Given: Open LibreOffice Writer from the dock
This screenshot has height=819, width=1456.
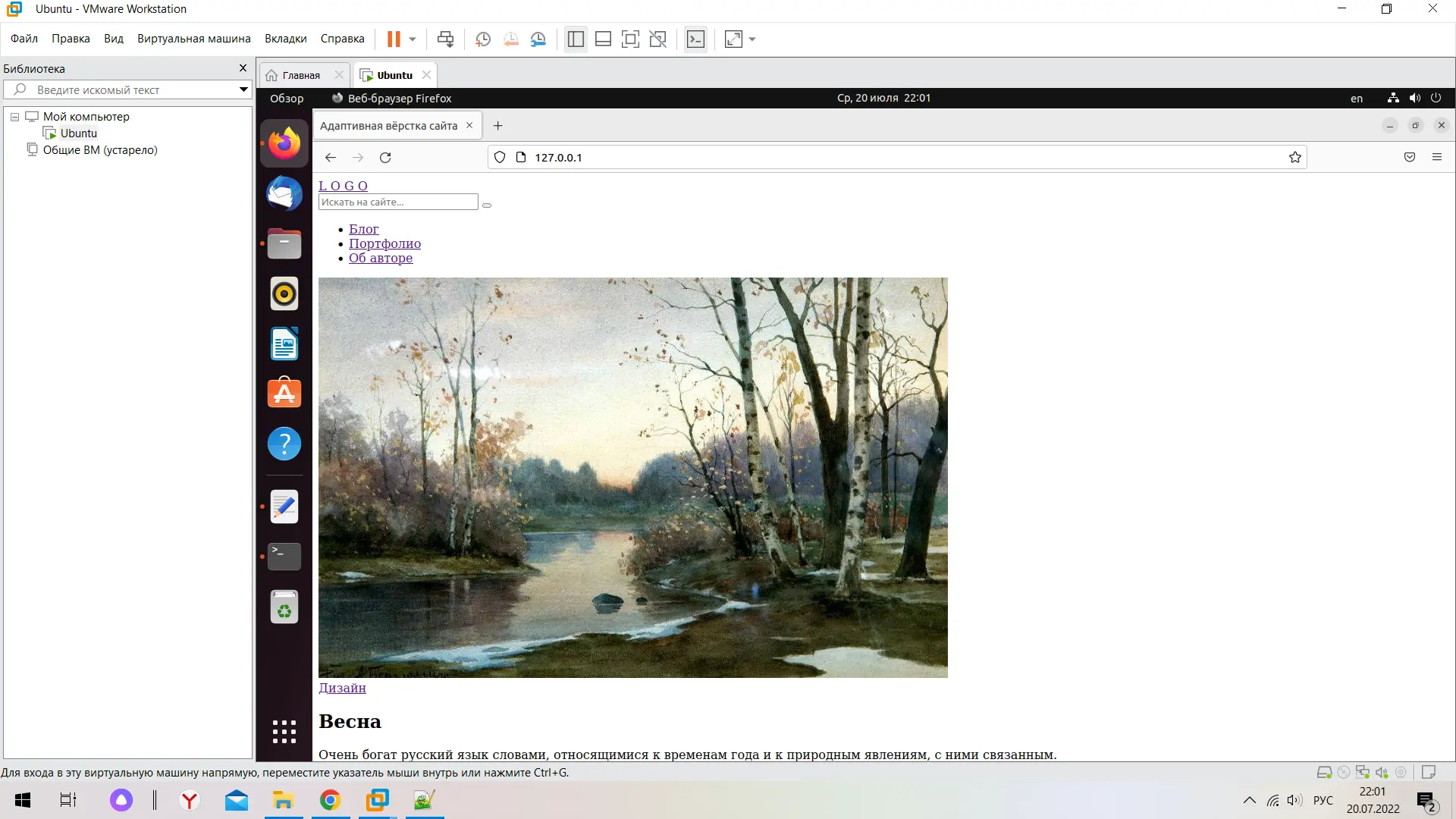Looking at the screenshot, I should 284,344.
